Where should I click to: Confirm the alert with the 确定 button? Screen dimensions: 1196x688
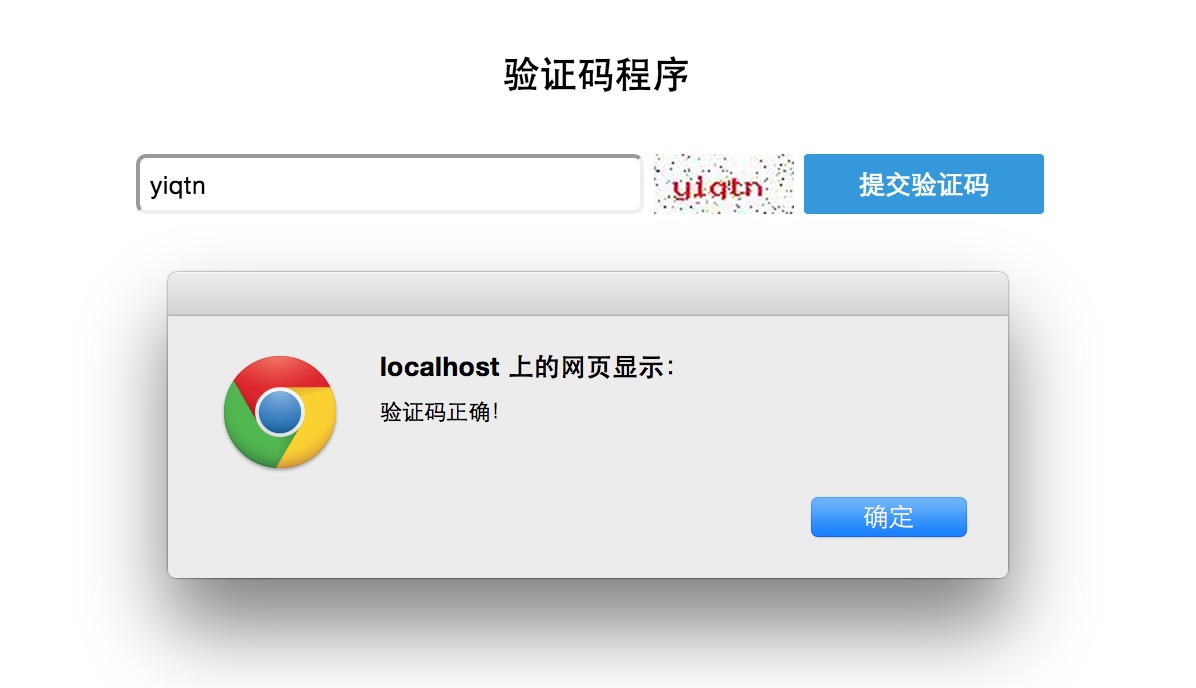click(x=889, y=517)
